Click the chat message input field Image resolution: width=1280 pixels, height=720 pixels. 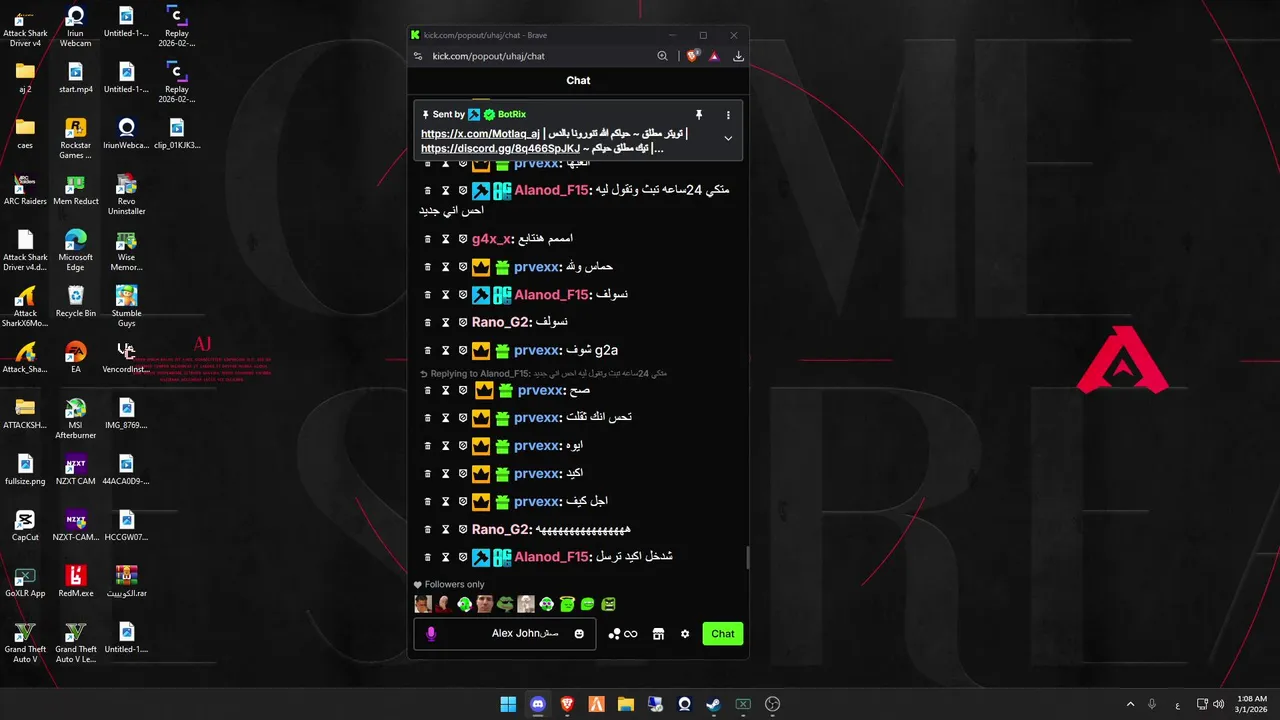coord(505,634)
